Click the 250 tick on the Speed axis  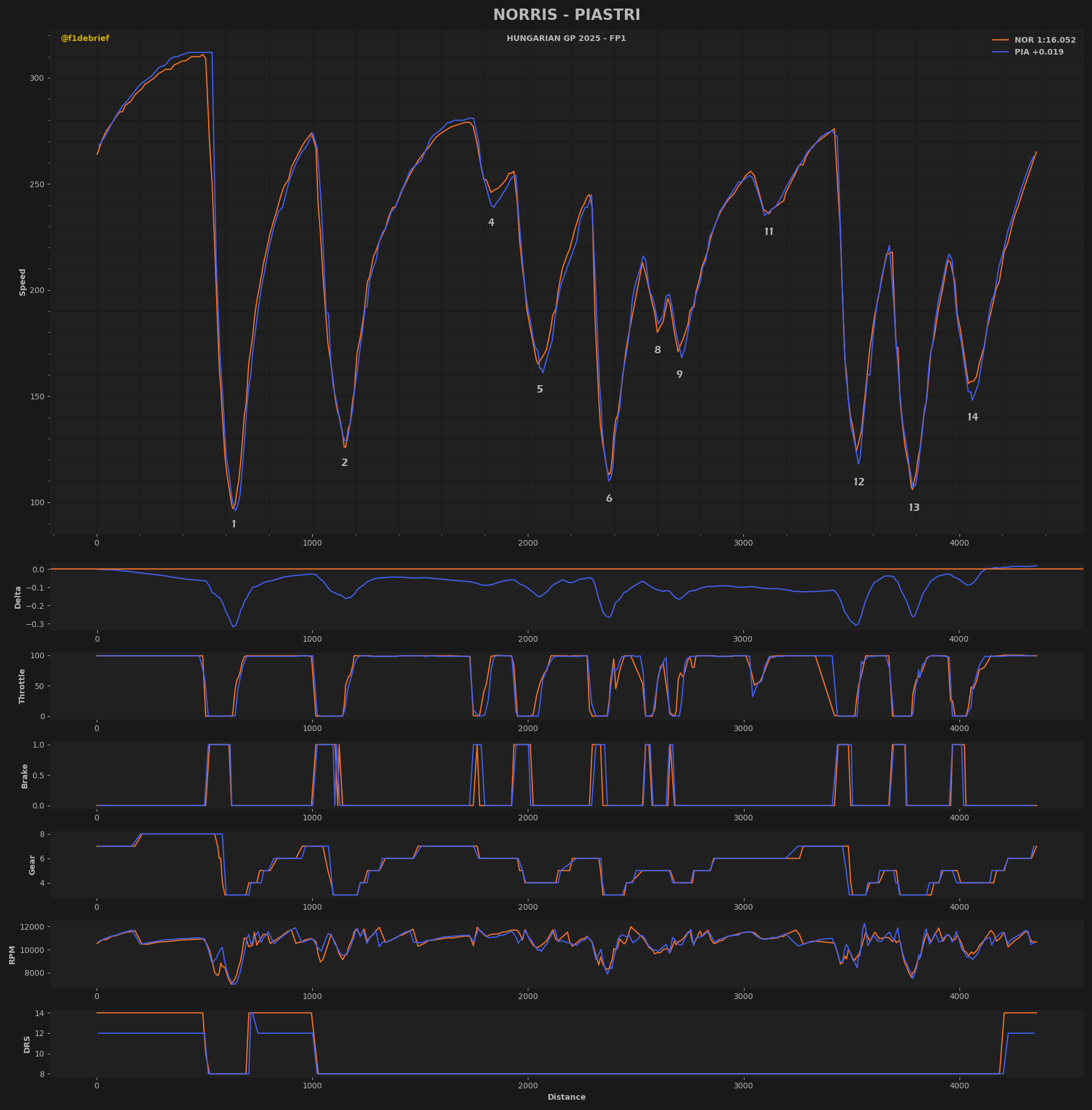[38, 184]
